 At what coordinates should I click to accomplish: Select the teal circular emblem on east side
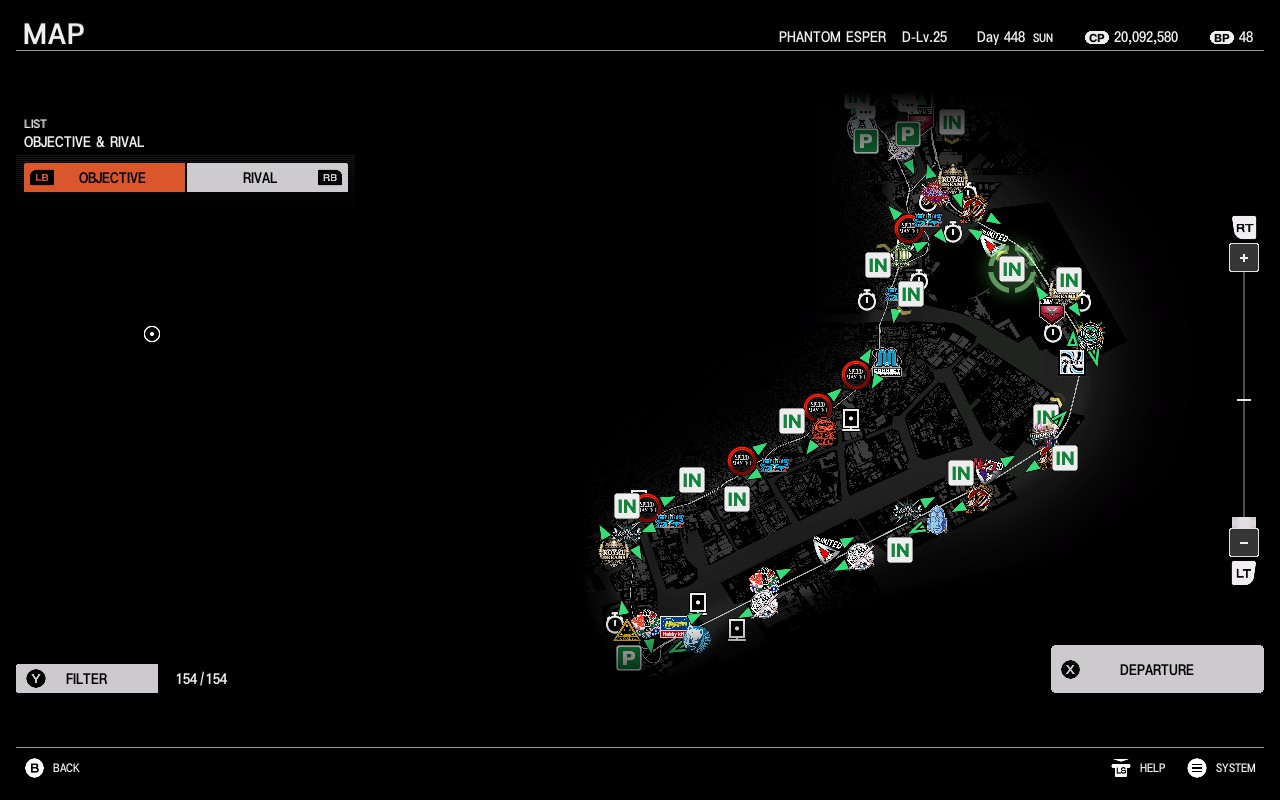click(1089, 335)
